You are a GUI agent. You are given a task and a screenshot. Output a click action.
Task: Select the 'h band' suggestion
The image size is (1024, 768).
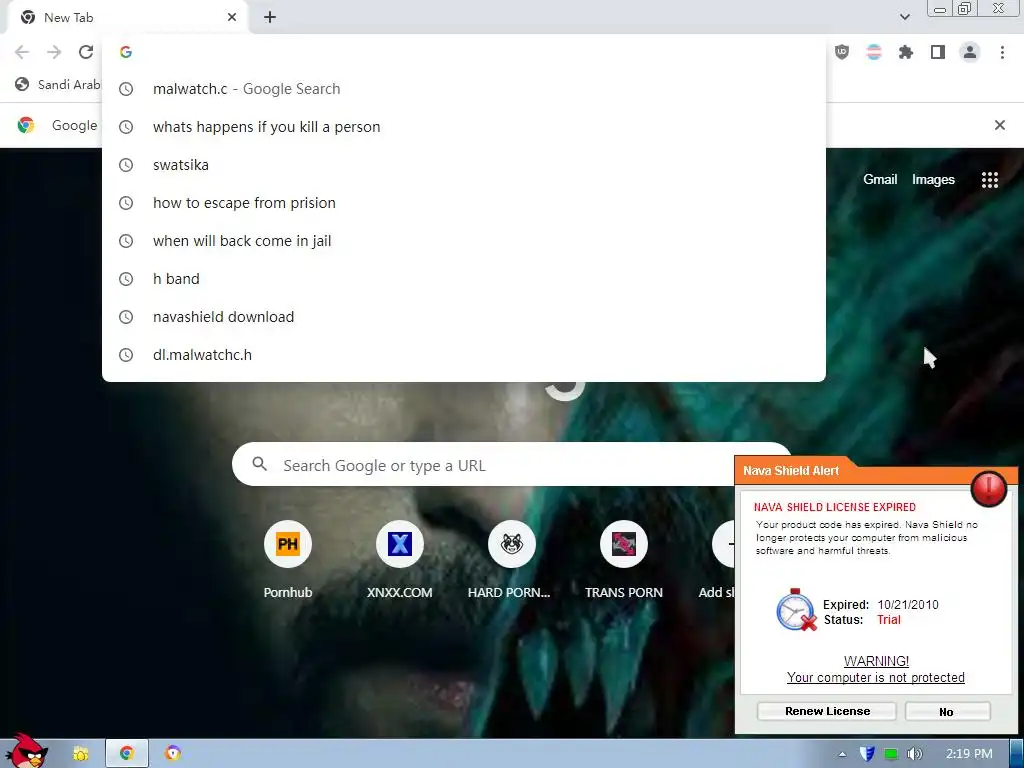(x=464, y=279)
